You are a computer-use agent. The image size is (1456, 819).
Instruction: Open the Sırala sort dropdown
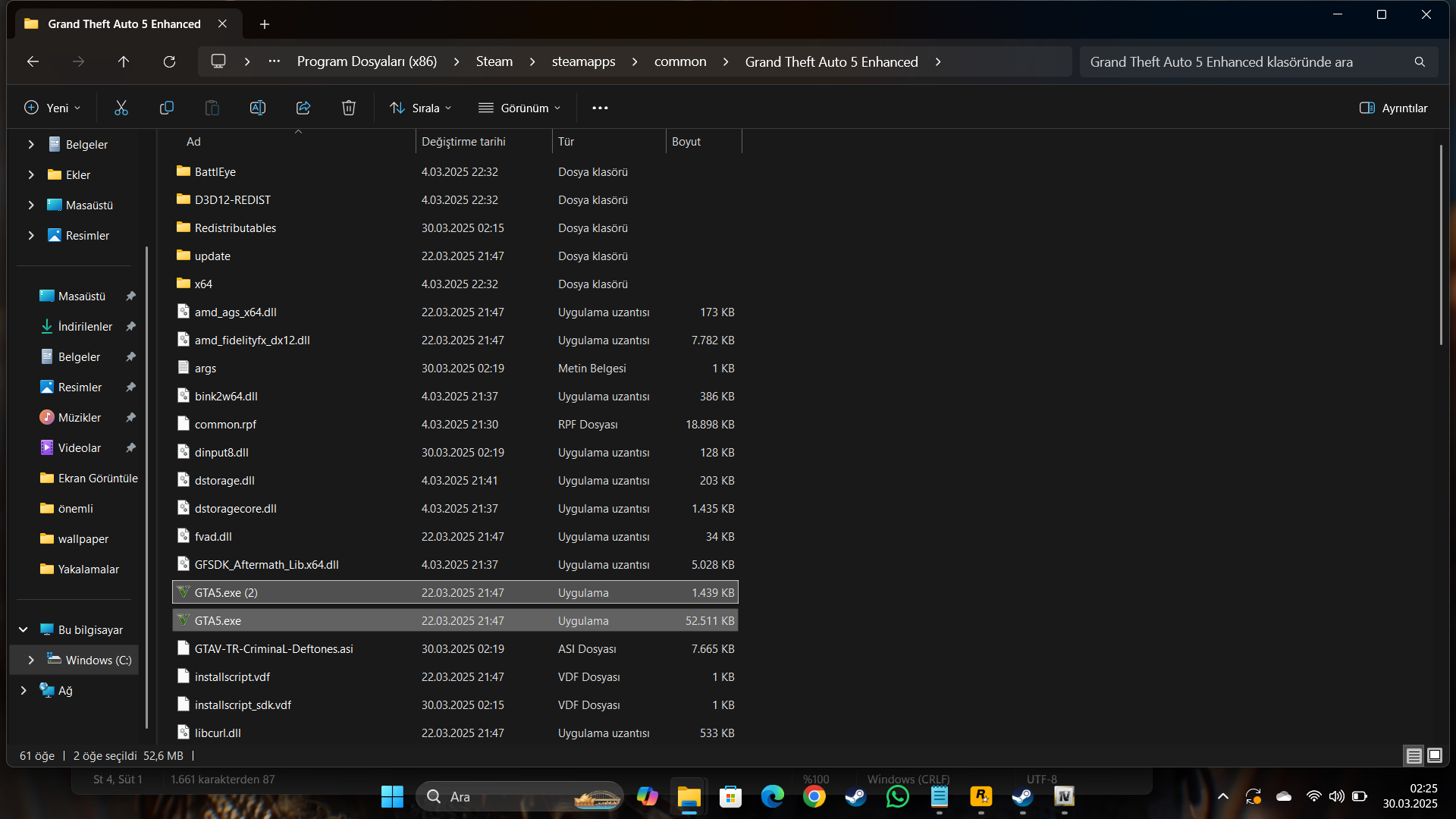tap(421, 108)
